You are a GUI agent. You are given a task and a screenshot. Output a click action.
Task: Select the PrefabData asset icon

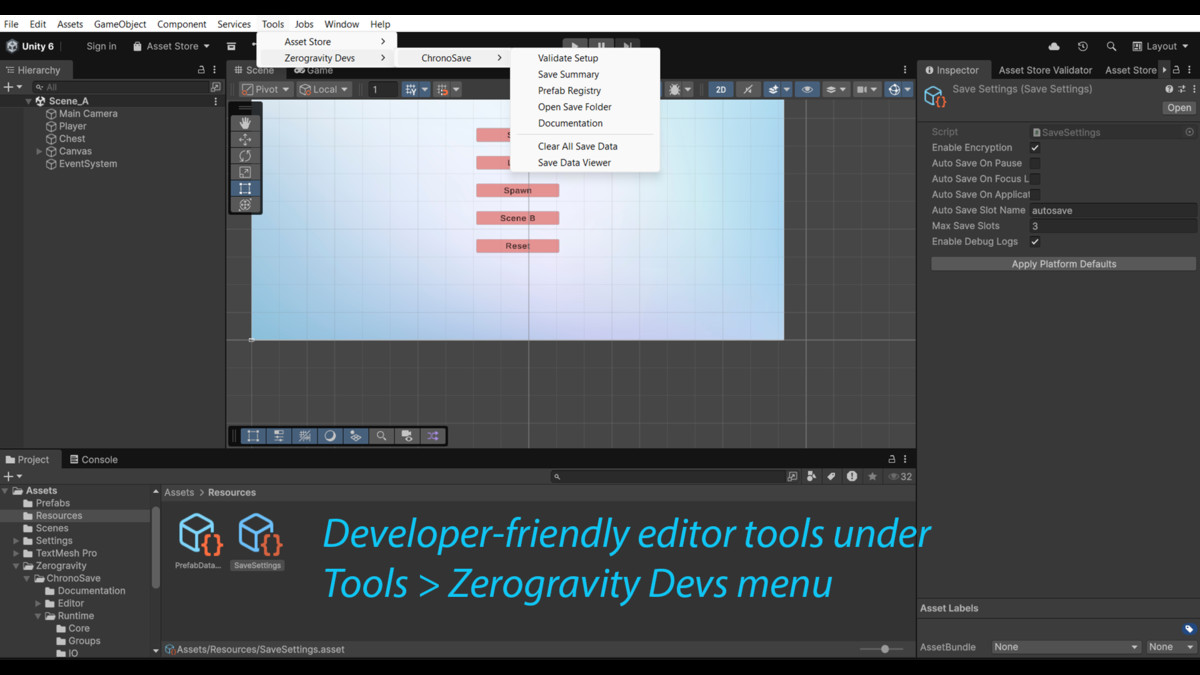pyautogui.click(x=199, y=535)
